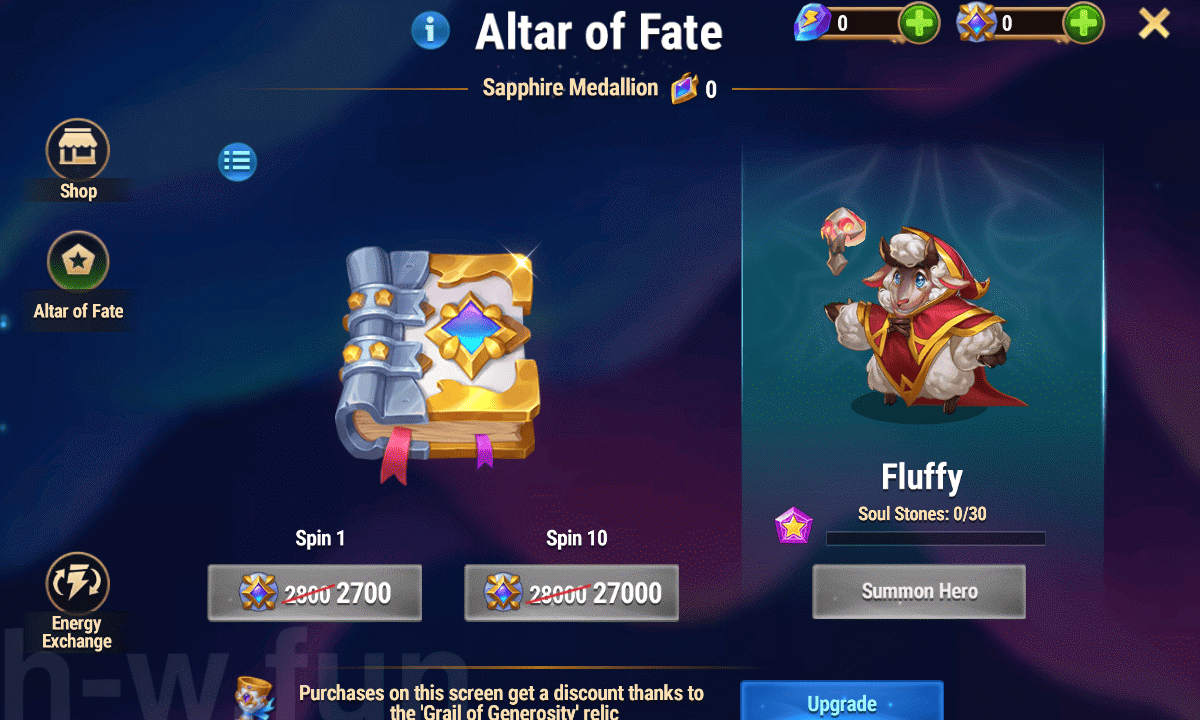Click the purple star soul stone icon
The width and height of the screenshot is (1200, 720).
point(794,526)
